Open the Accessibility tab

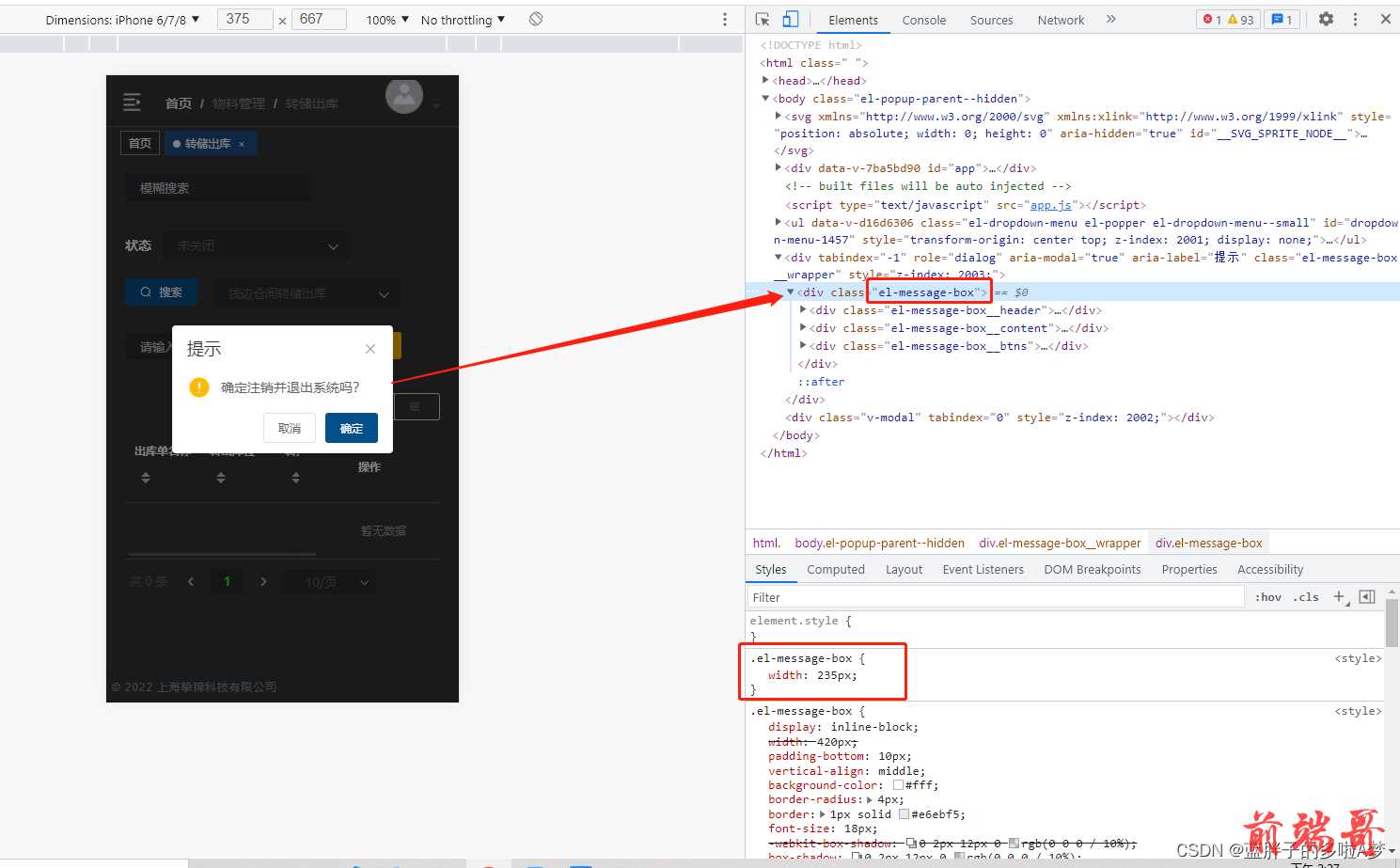1270,569
